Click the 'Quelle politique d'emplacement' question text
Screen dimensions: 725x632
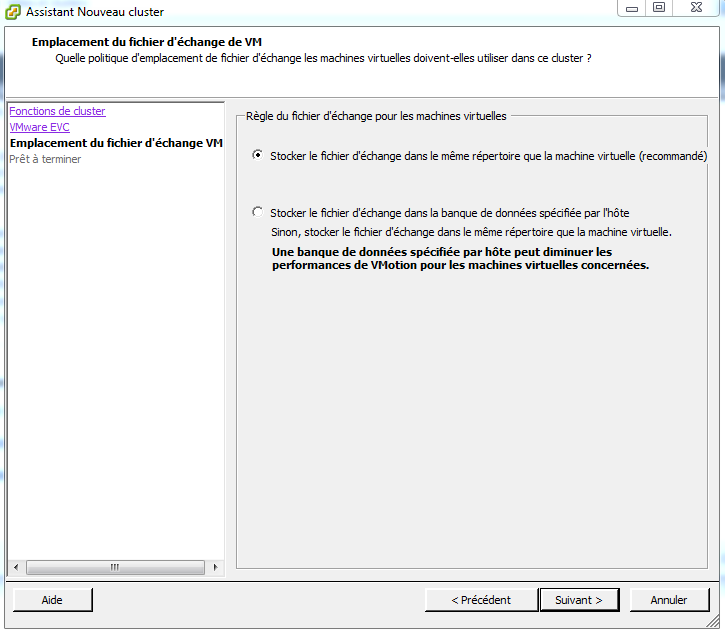(x=323, y=58)
